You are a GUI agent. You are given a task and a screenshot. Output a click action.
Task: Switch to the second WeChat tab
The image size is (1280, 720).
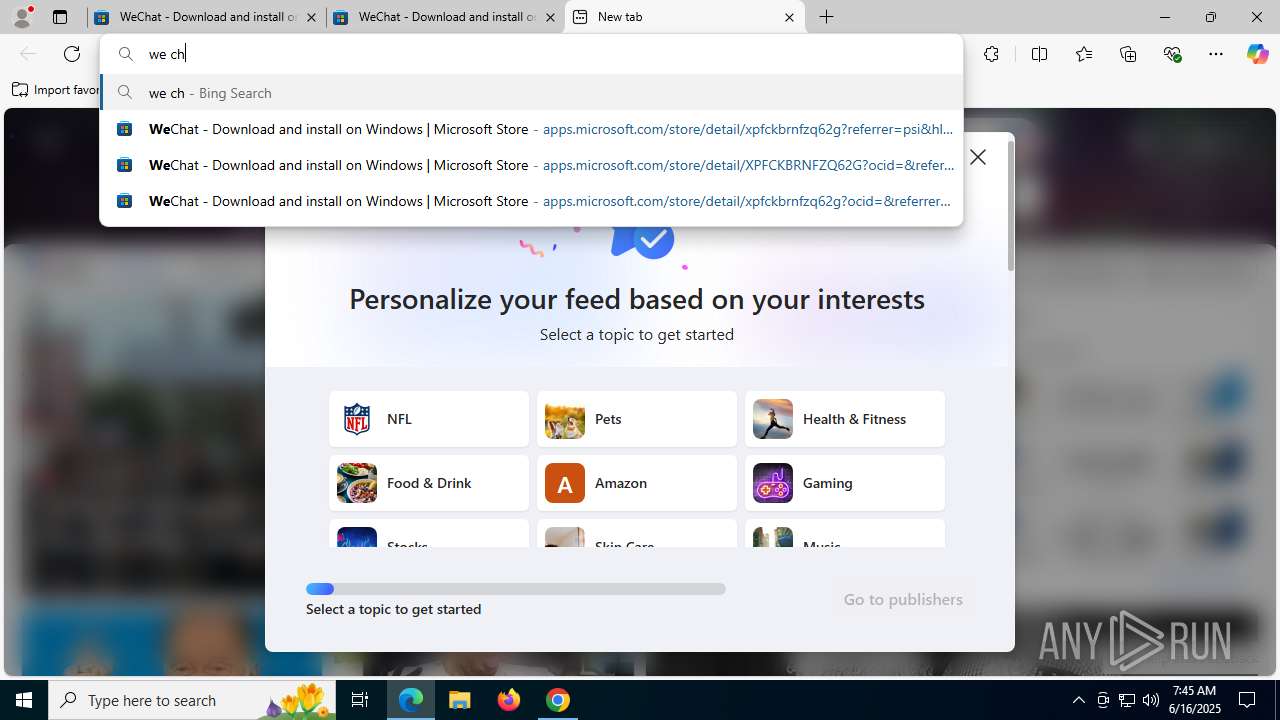(x=445, y=17)
